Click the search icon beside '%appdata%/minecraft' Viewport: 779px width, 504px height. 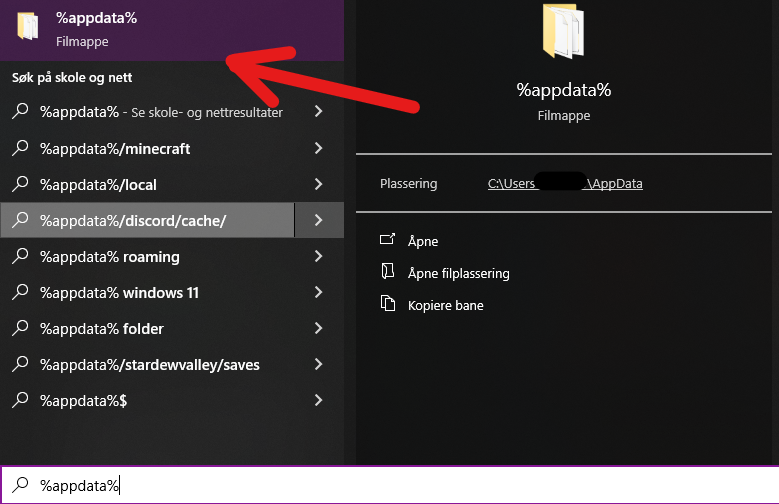coord(20,148)
